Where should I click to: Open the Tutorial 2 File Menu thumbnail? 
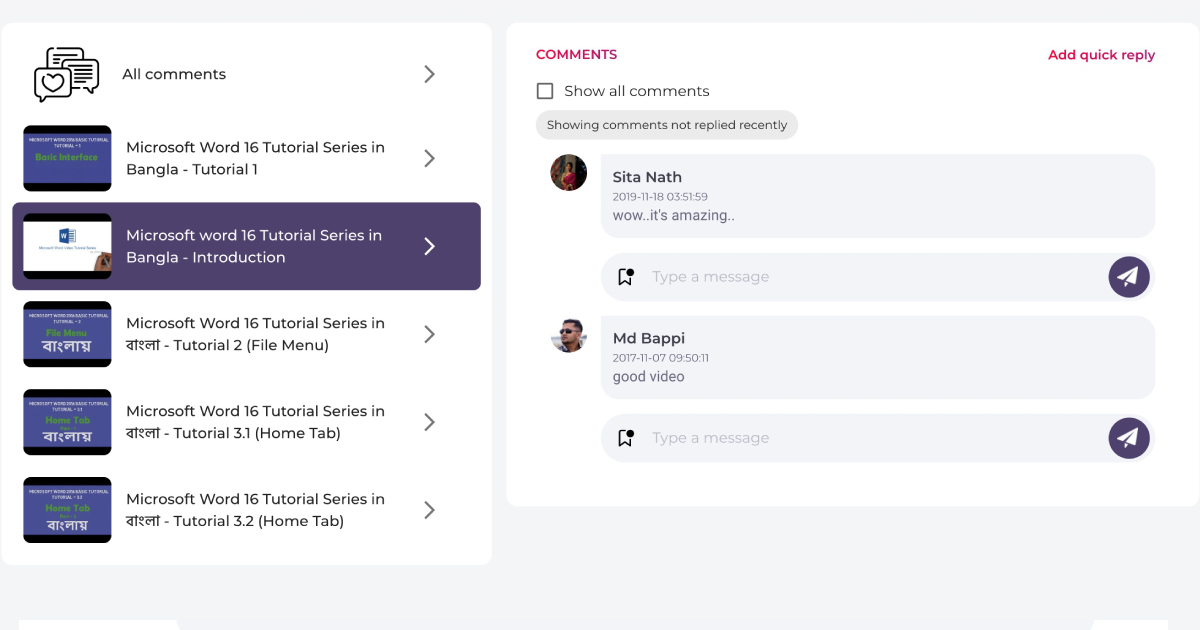pos(67,334)
